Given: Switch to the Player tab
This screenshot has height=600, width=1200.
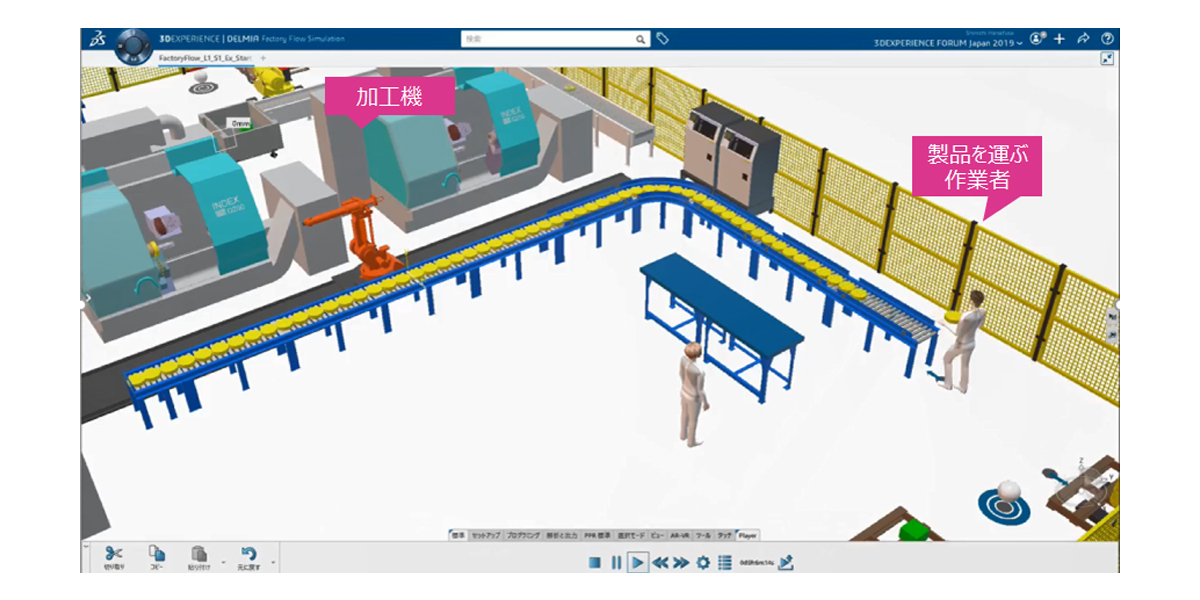Looking at the screenshot, I should [x=748, y=535].
